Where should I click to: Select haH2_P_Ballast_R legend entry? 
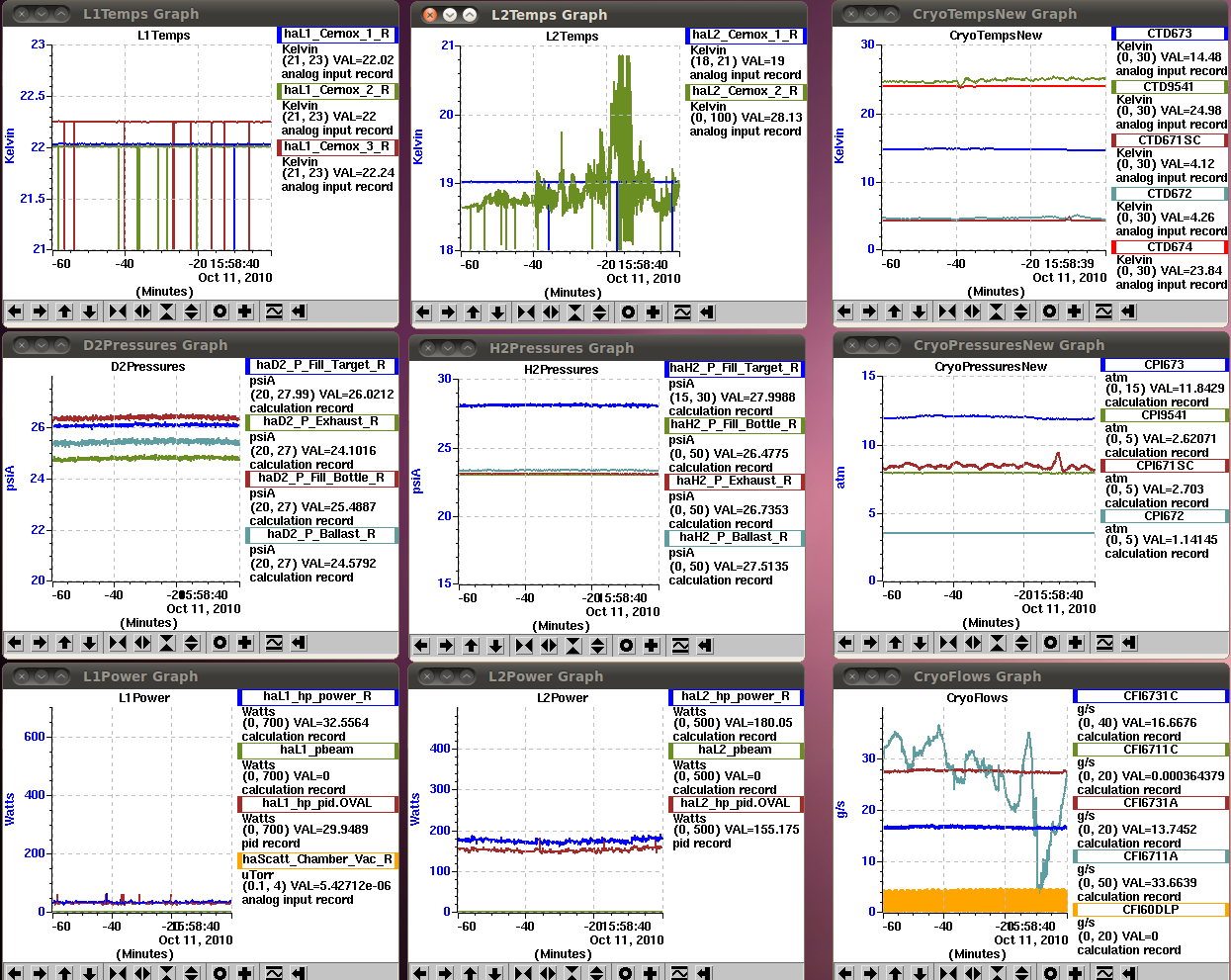point(735,537)
